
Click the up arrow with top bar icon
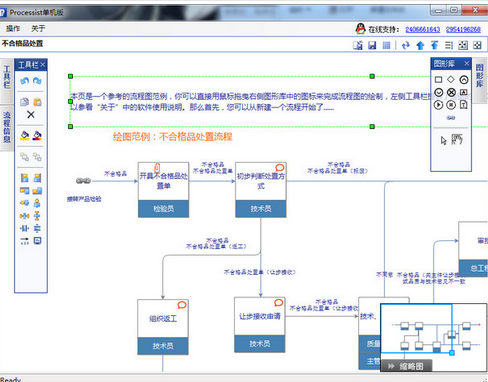434,45
